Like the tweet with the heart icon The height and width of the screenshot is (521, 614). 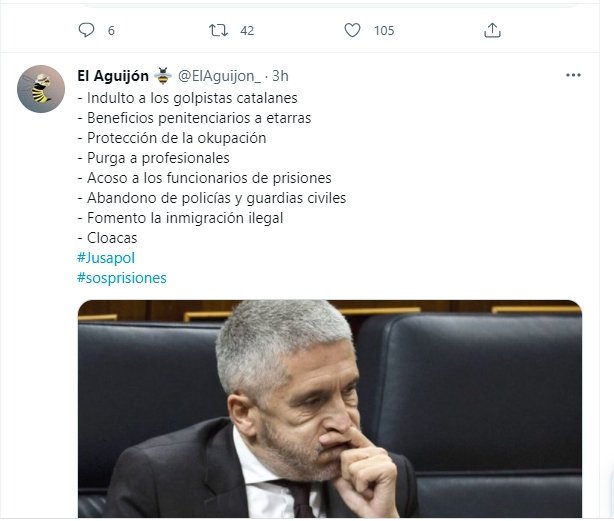352,30
